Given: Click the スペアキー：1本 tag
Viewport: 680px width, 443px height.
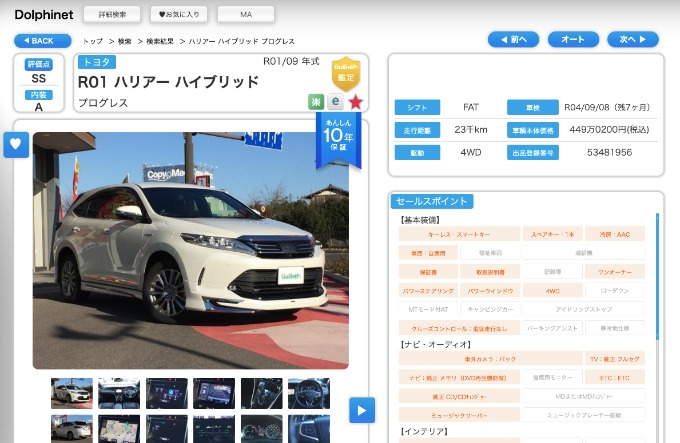Looking at the screenshot, I should coord(552,234).
